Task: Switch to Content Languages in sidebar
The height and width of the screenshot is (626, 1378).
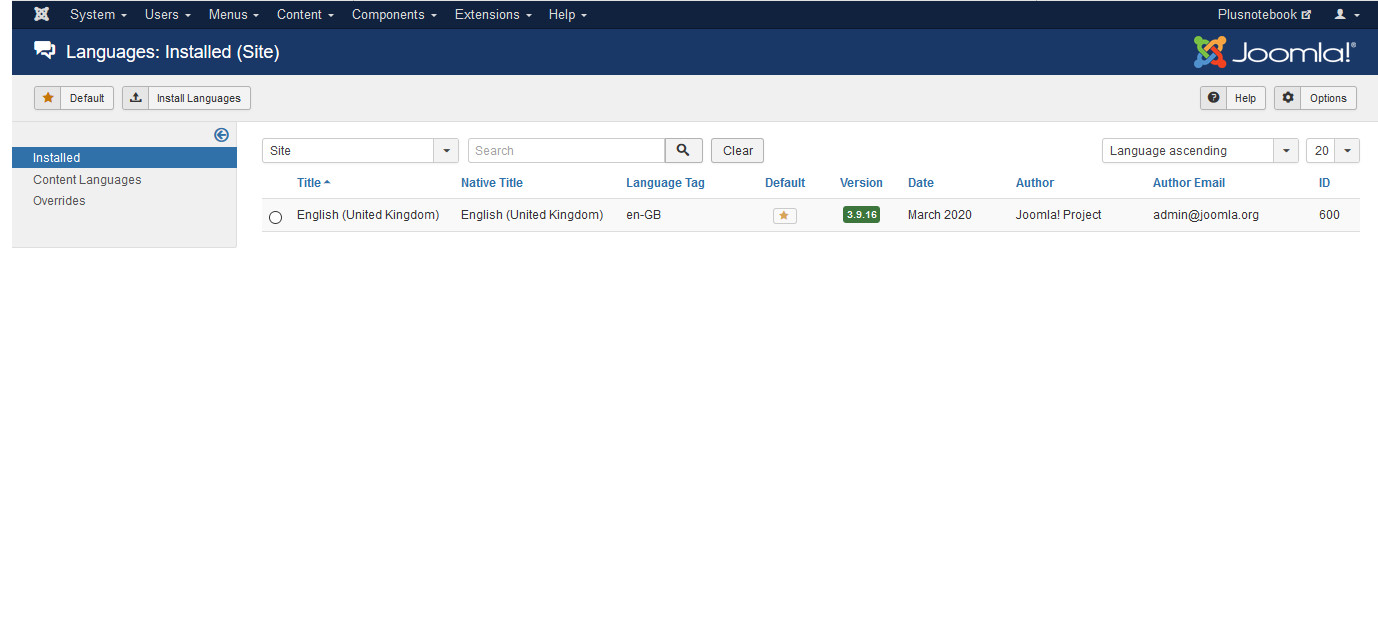Action: coord(87,180)
